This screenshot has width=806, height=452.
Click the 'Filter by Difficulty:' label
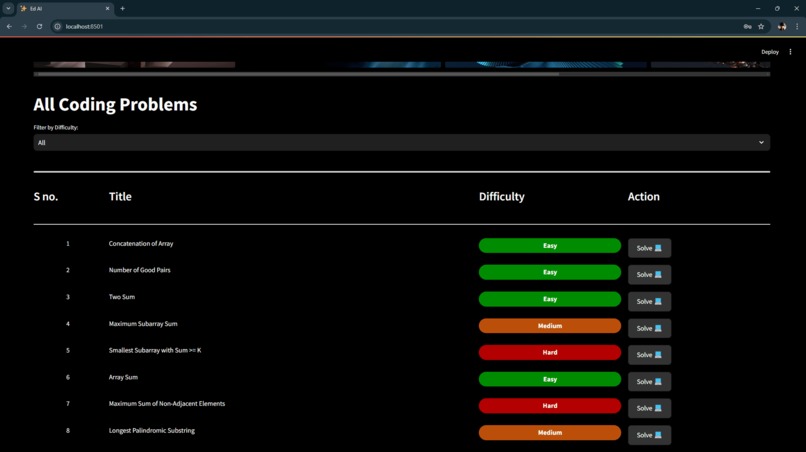56,128
